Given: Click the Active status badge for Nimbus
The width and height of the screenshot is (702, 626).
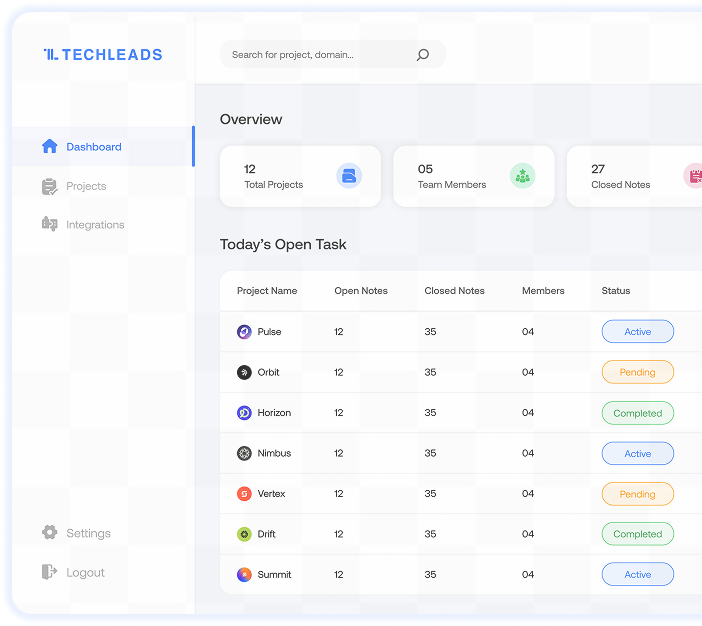Looking at the screenshot, I should tap(638, 453).
